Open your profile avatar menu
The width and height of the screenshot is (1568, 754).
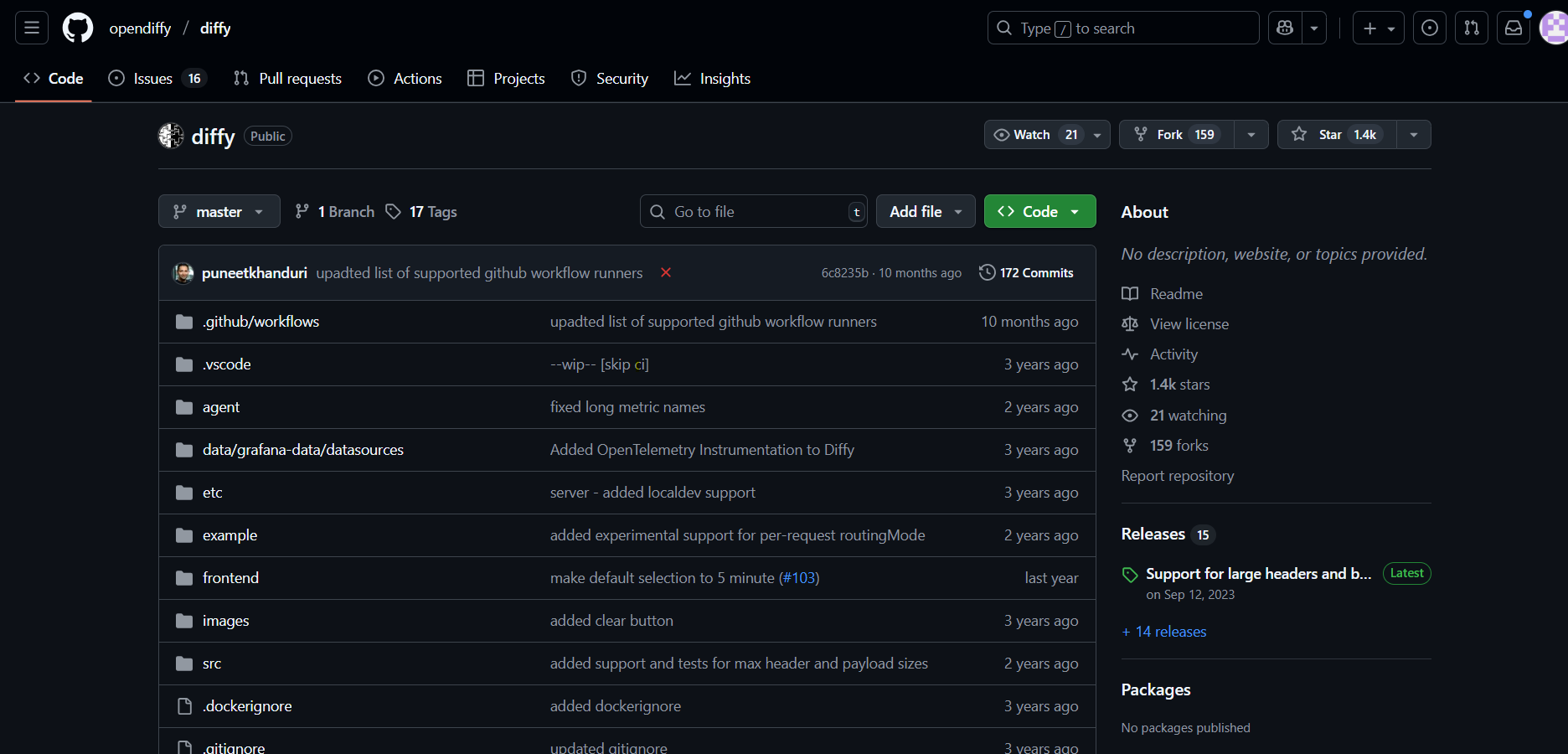1554,28
